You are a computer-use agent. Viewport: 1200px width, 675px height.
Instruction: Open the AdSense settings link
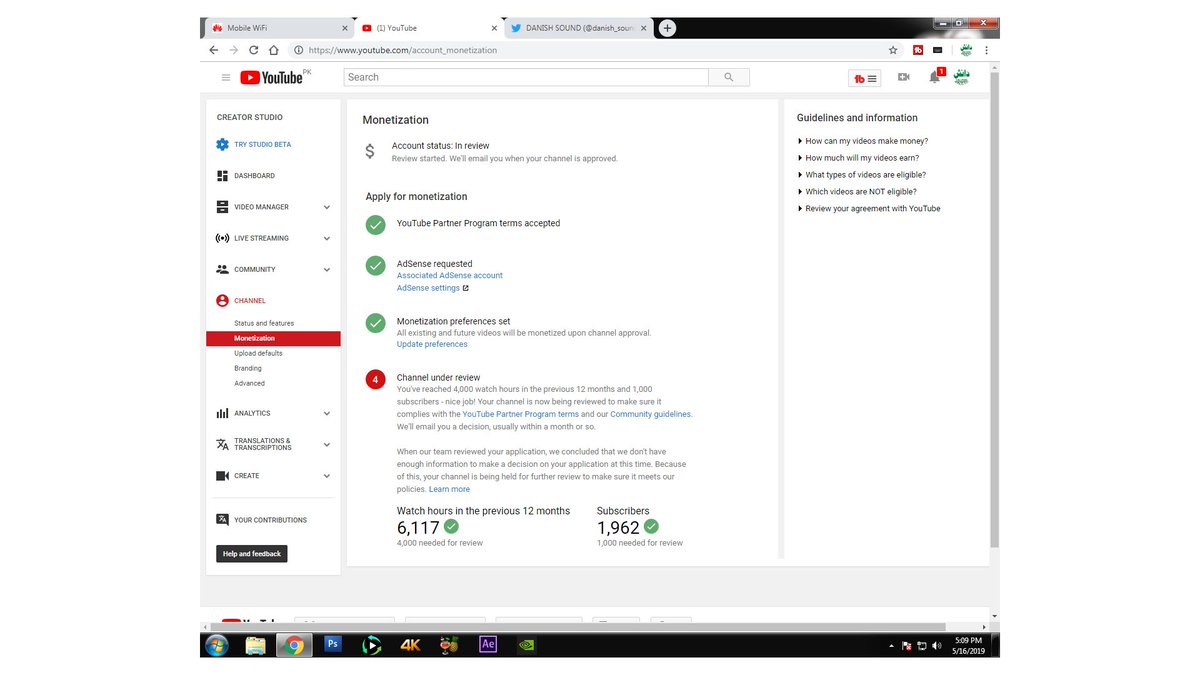[428, 288]
